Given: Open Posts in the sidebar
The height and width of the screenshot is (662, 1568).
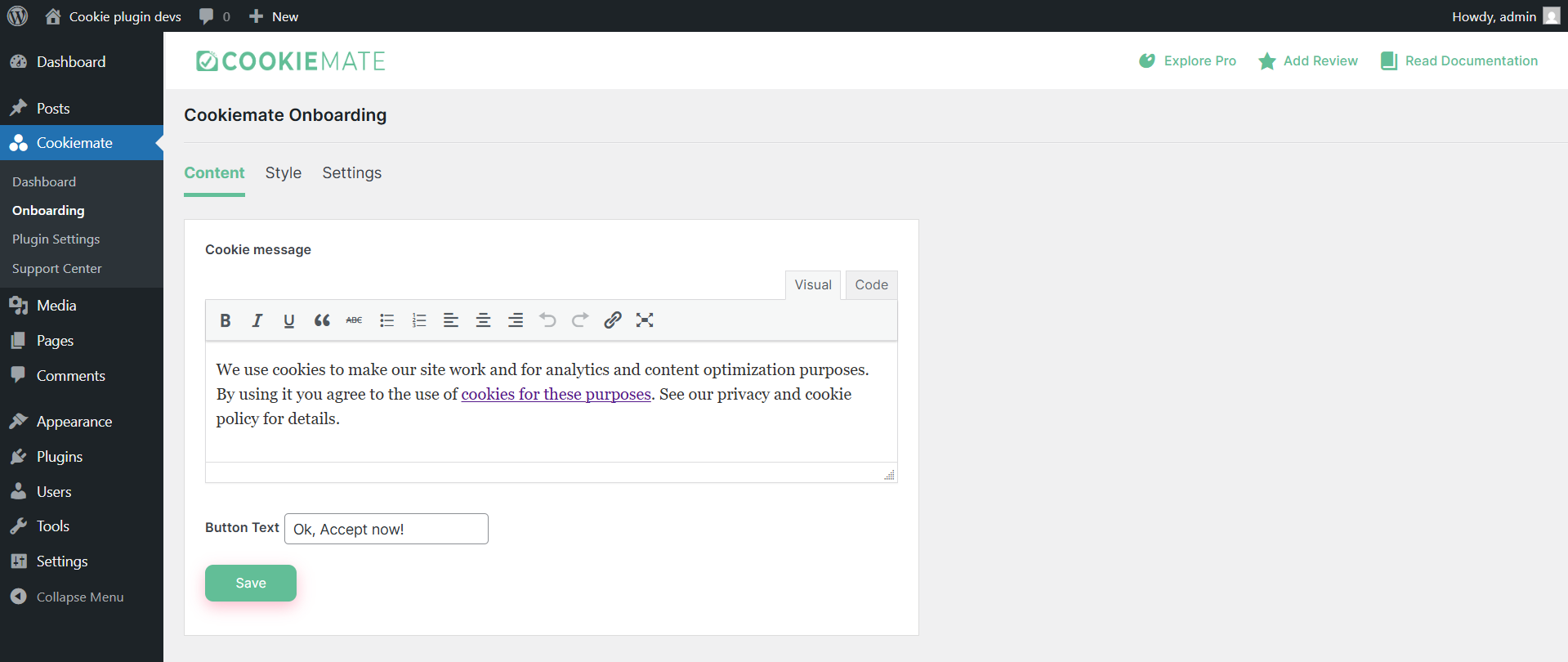Looking at the screenshot, I should (82, 109).
